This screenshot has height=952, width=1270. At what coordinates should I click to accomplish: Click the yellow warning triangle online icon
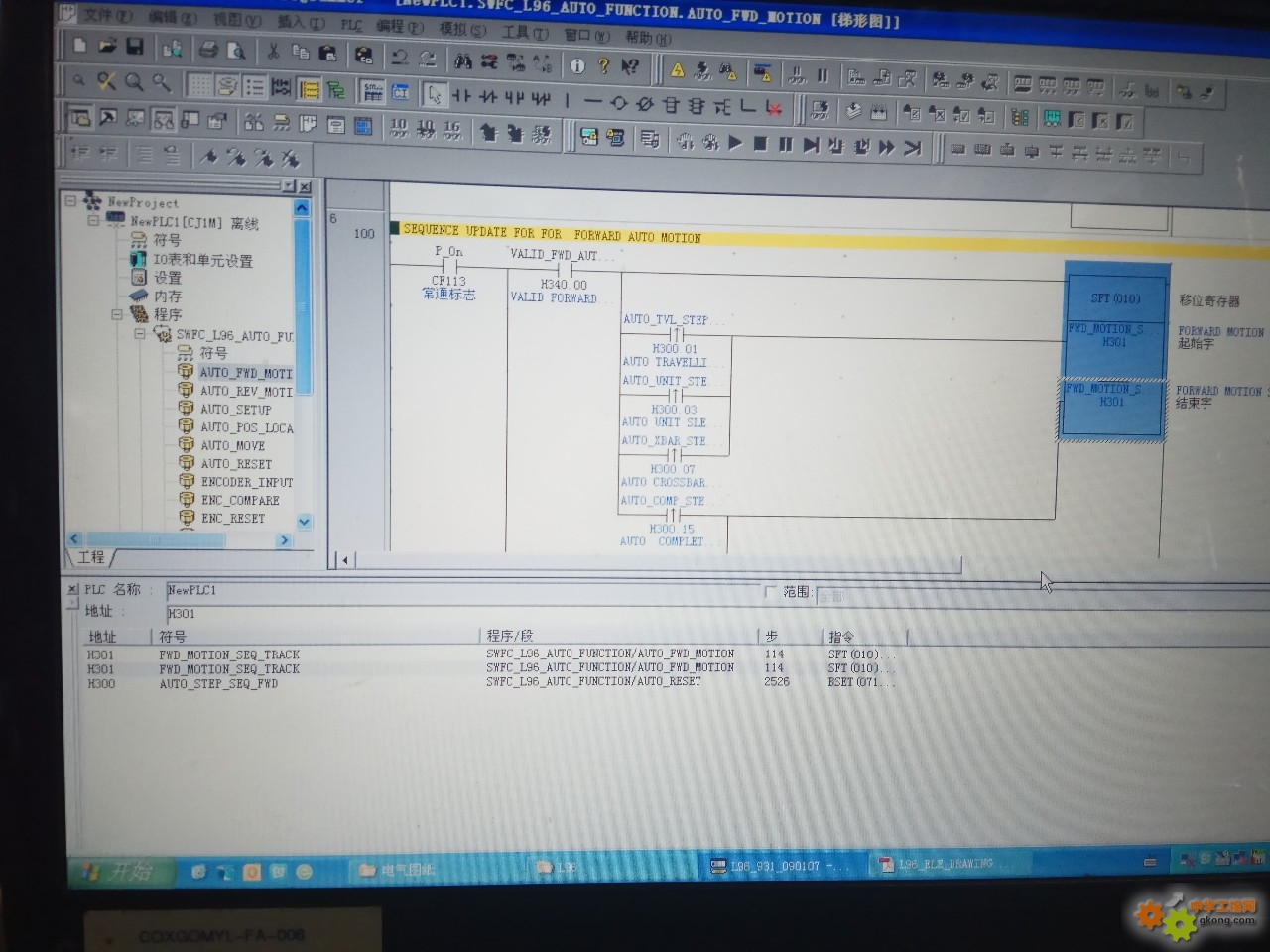point(677,70)
